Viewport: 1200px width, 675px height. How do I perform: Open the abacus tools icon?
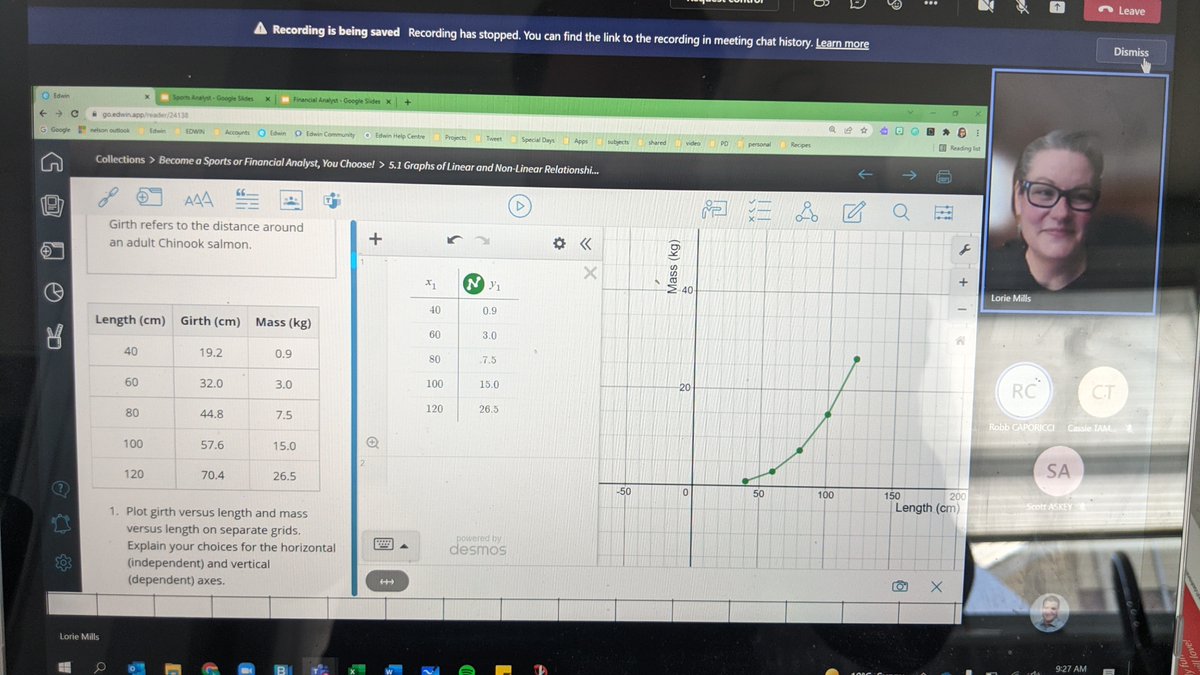click(943, 212)
